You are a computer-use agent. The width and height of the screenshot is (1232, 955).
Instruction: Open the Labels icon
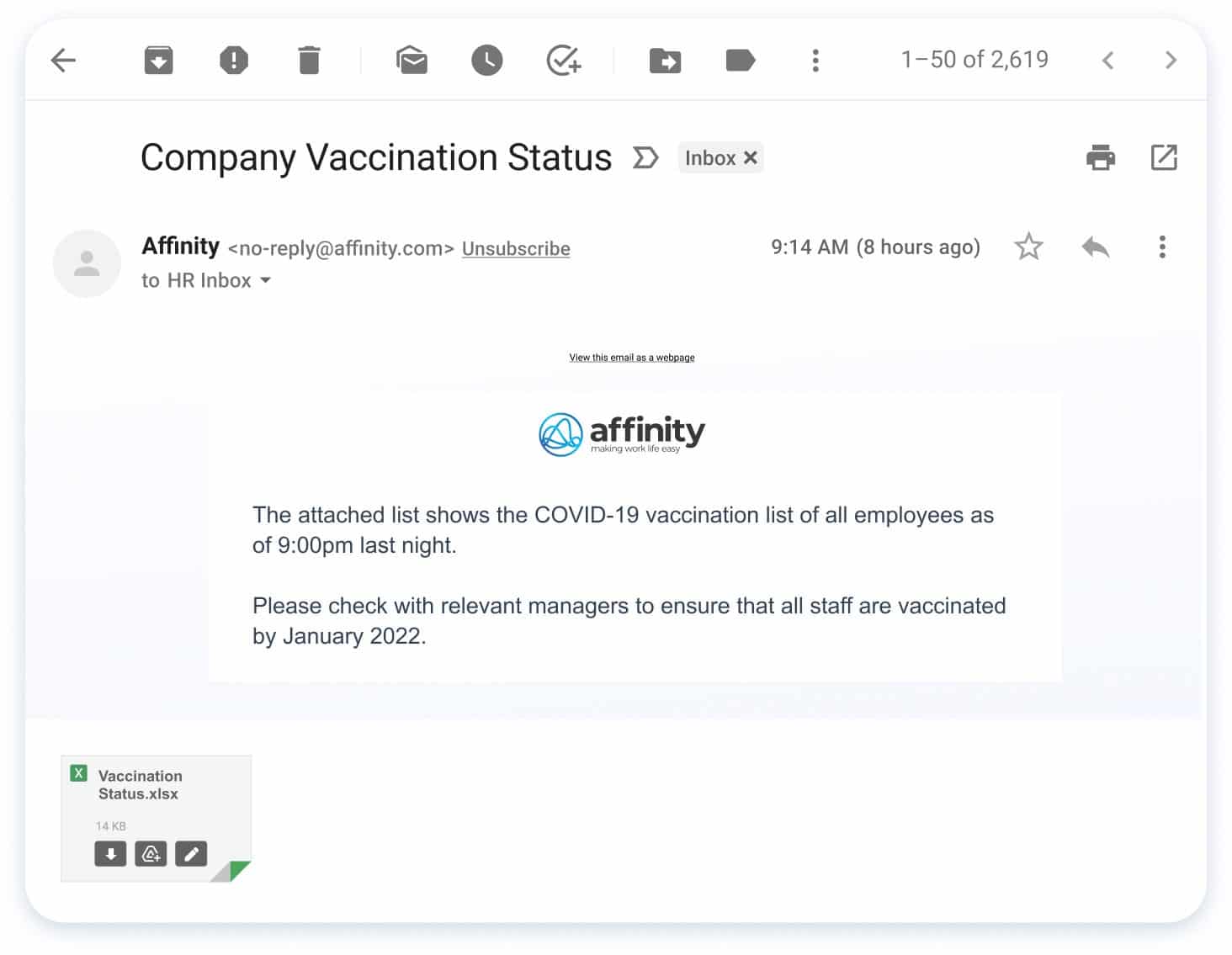(x=740, y=61)
